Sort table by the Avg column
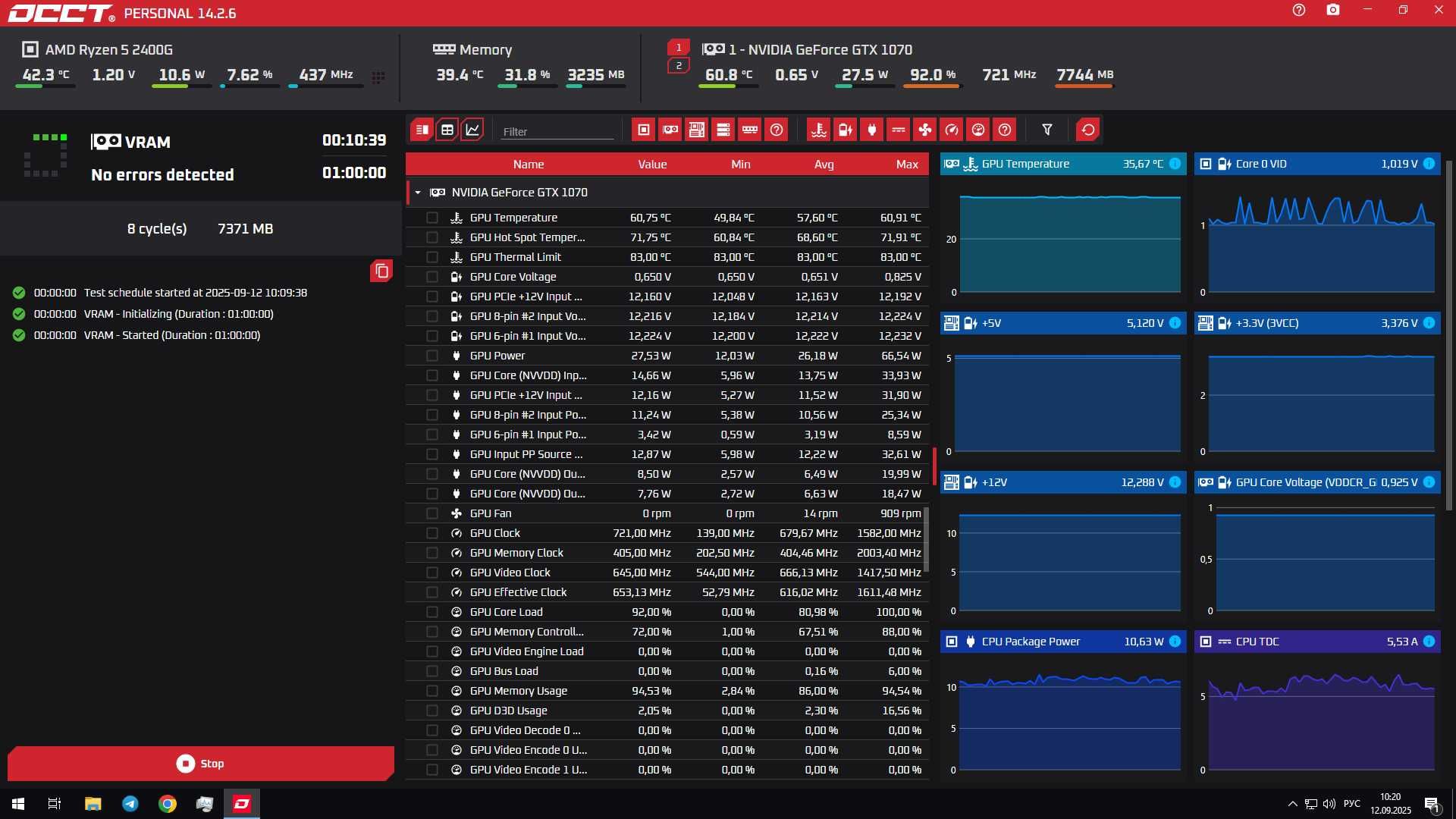This screenshot has width=1456, height=819. [824, 165]
